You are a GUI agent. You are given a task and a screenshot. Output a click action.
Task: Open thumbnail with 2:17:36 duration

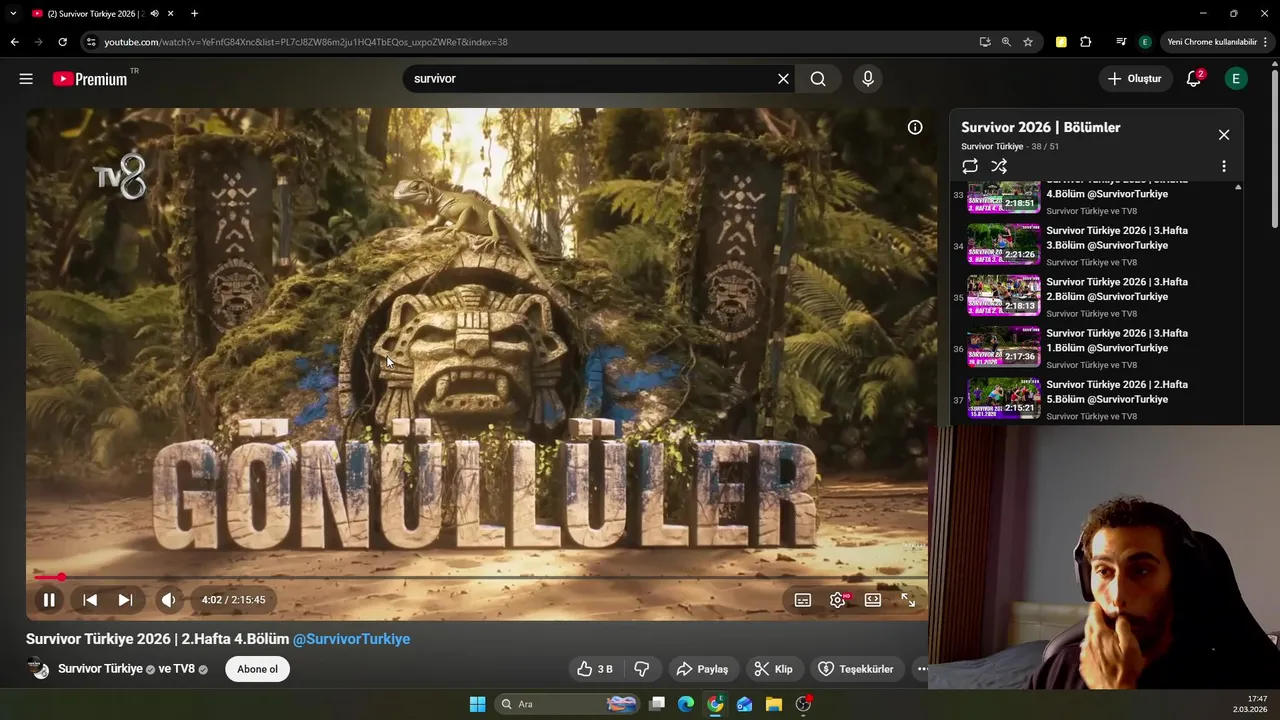coord(1004,346)
